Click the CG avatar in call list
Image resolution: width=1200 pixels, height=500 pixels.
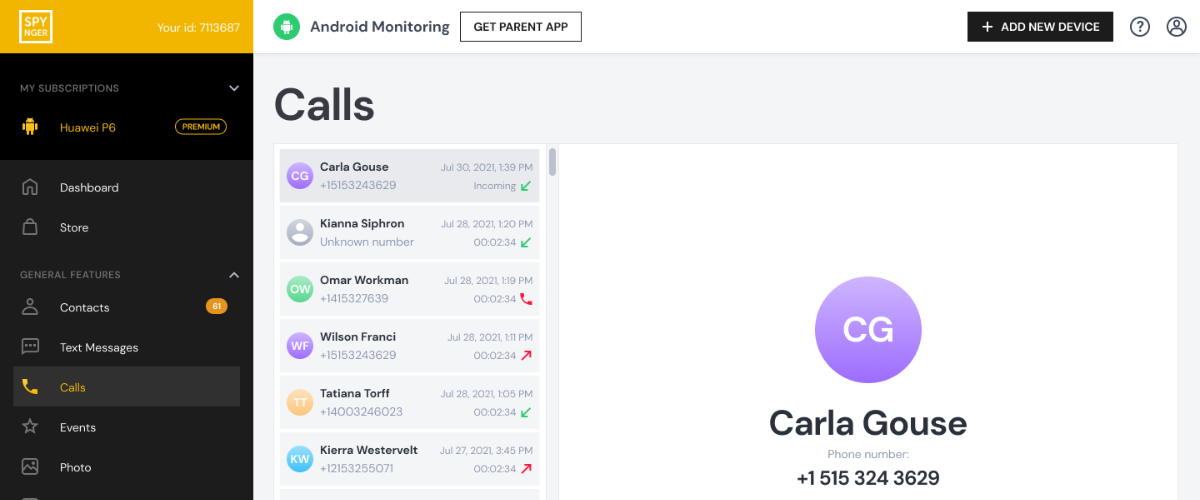(300, 176)
